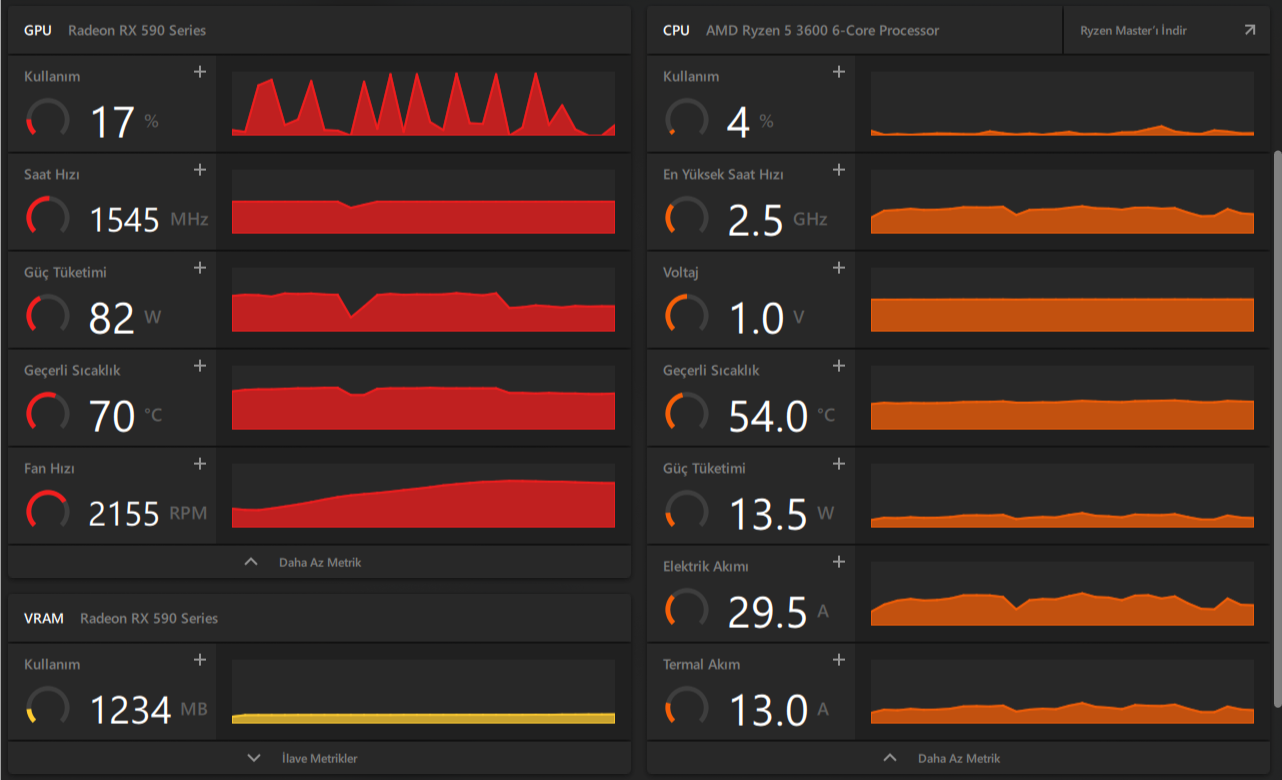Click the GPU fan speed RPM graph
Viewport: 1282px width, 780px height.
[423, 494]
